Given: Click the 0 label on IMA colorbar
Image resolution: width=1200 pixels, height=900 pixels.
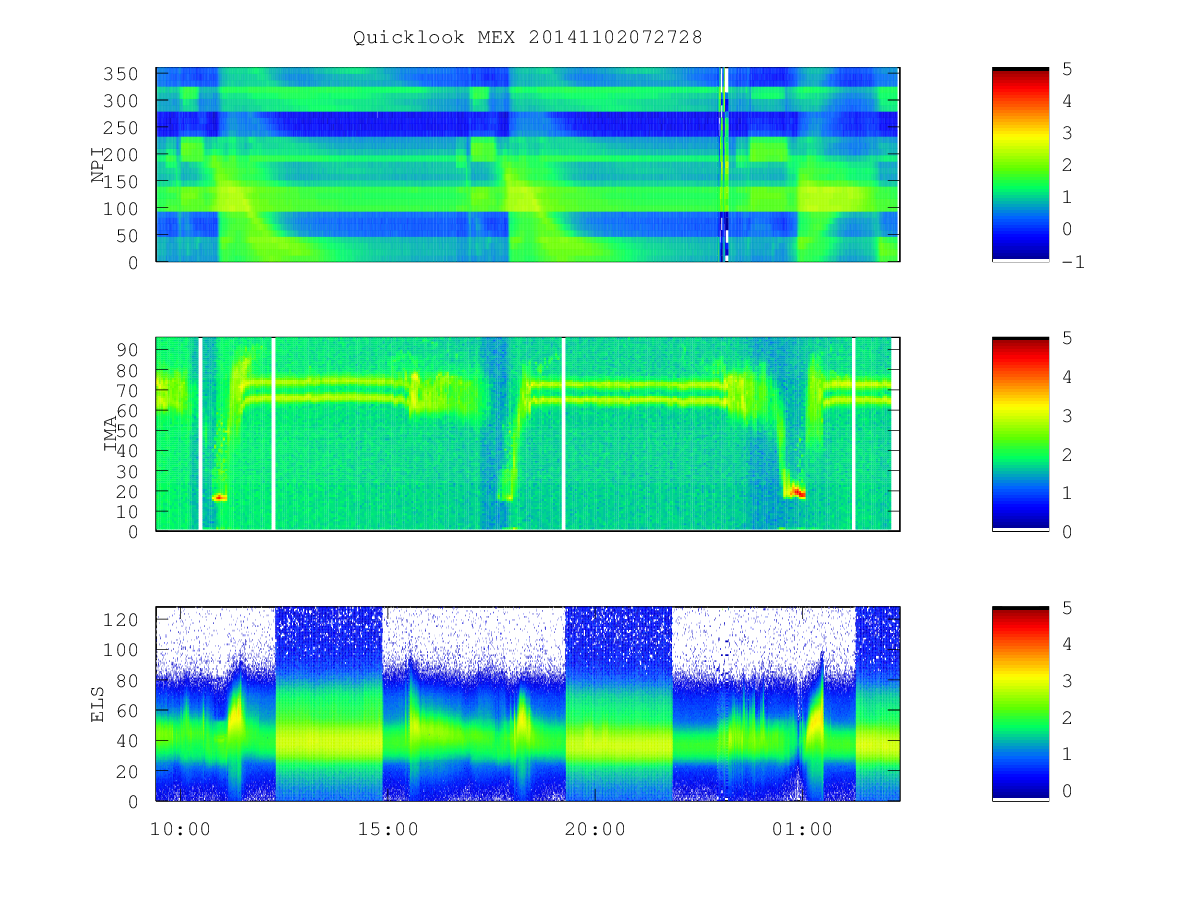Looking at the screenshot, I should pyautogui.click(x=1067, y=531).
